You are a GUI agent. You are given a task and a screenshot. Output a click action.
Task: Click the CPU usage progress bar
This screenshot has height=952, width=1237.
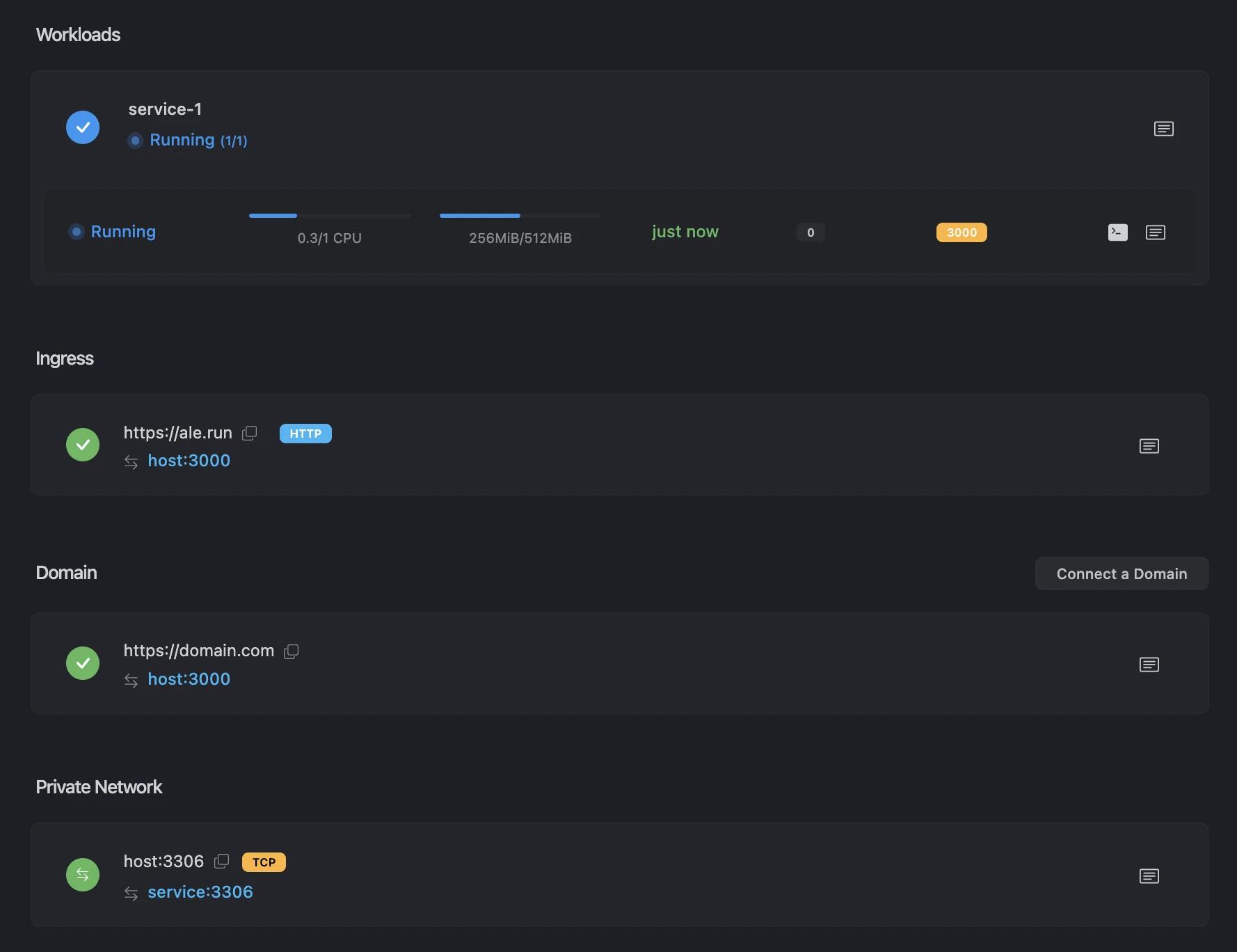[x=329, y=216]
